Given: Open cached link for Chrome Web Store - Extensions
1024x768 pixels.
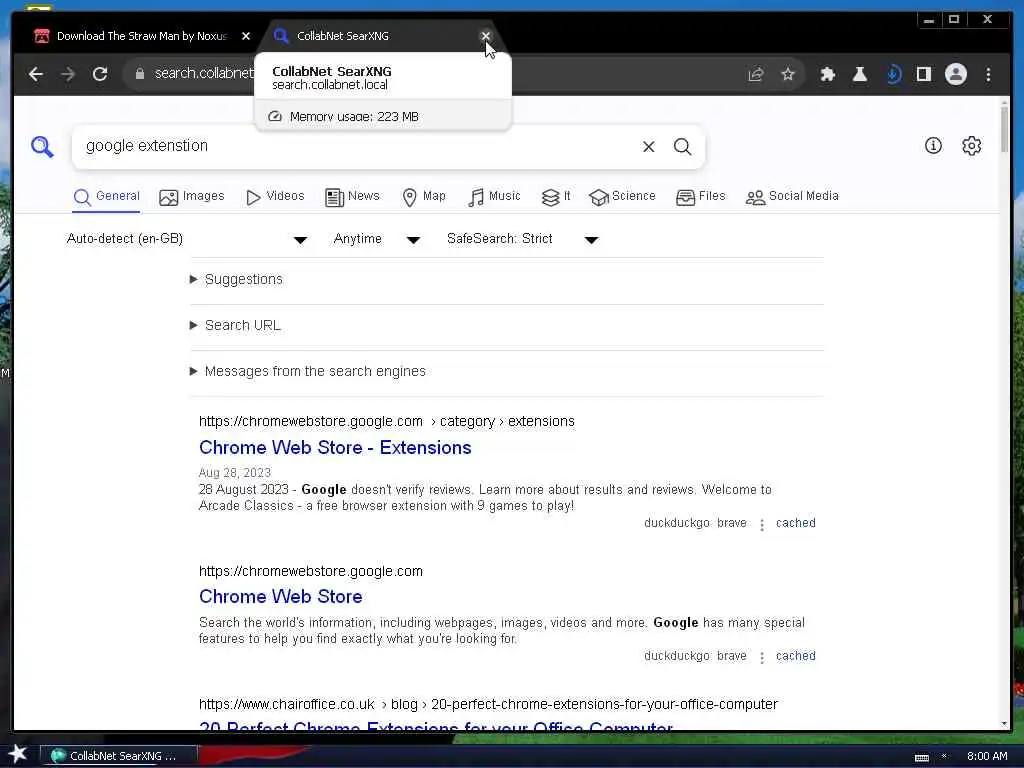Looking at the screenshot, I should click(x=795, y=523).
